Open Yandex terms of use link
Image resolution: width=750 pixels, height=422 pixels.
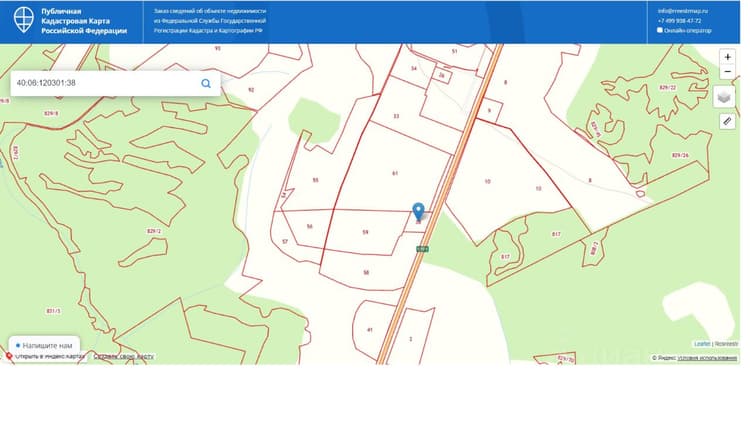(x=706, y=358)
